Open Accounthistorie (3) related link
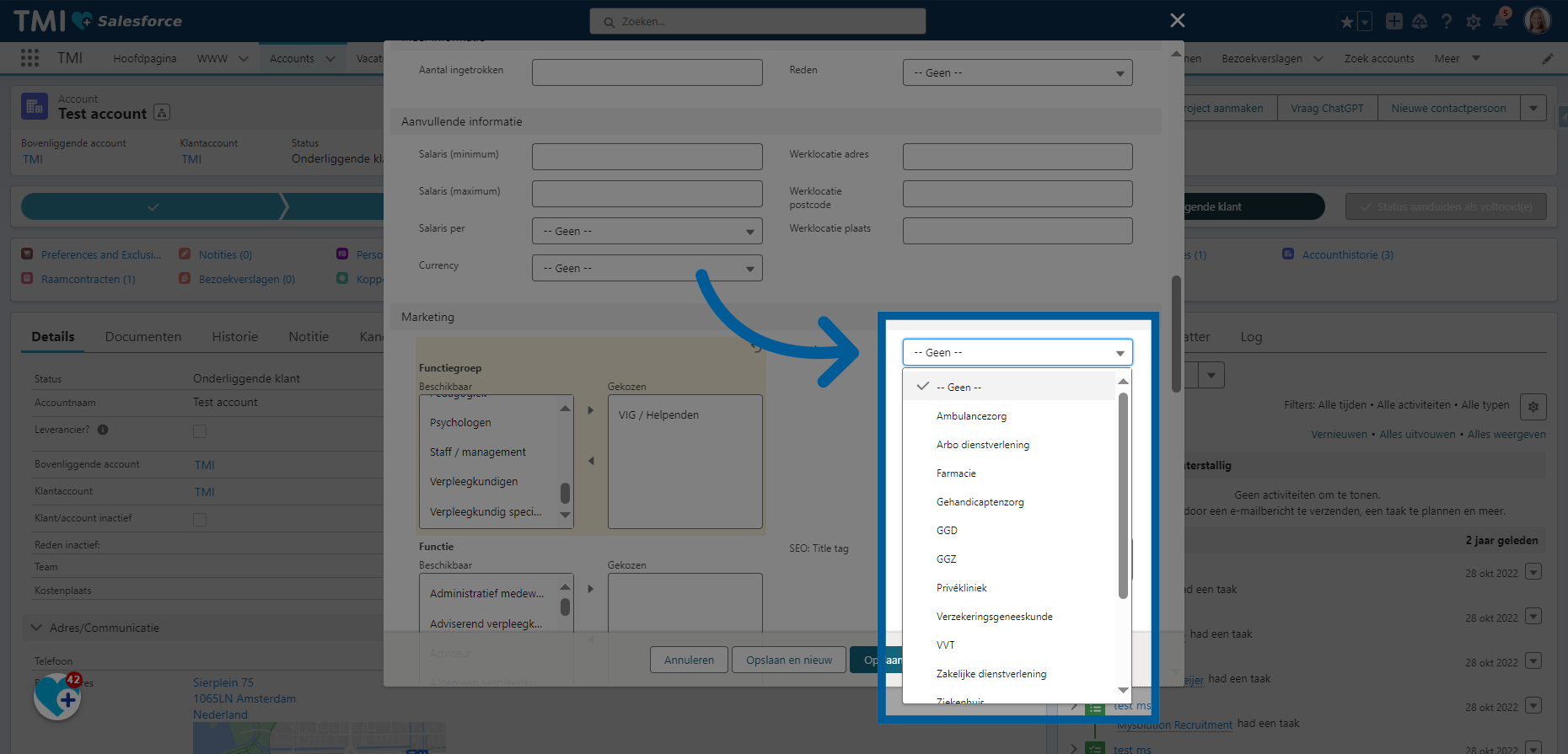The height and width of the screenshot is (754, 1568). click(1347, 254)
